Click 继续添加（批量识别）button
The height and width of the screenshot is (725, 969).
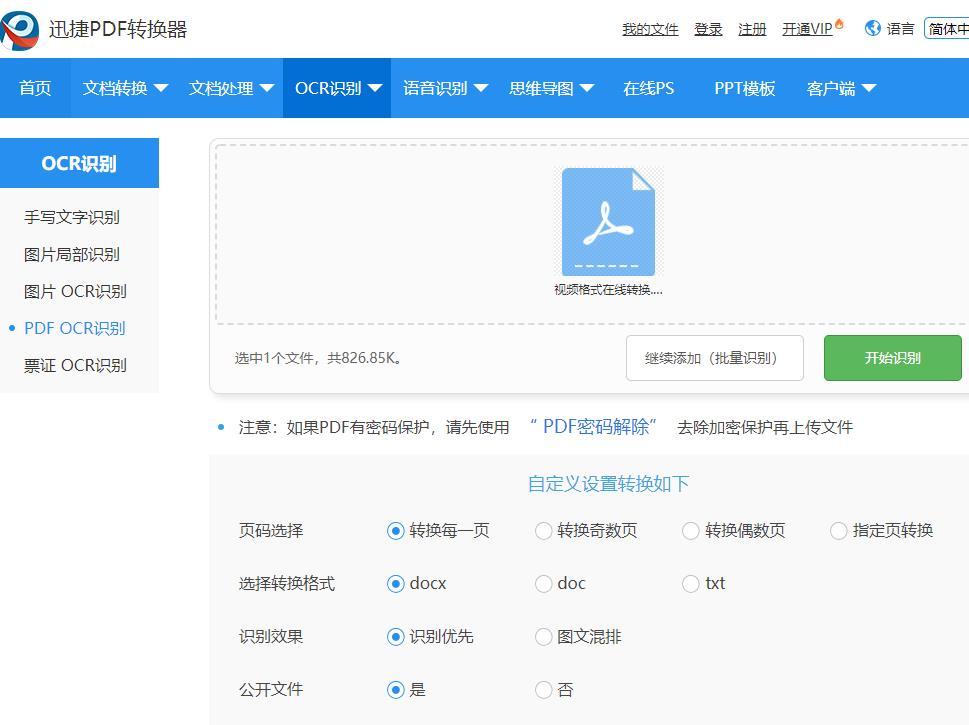(714, 358)
